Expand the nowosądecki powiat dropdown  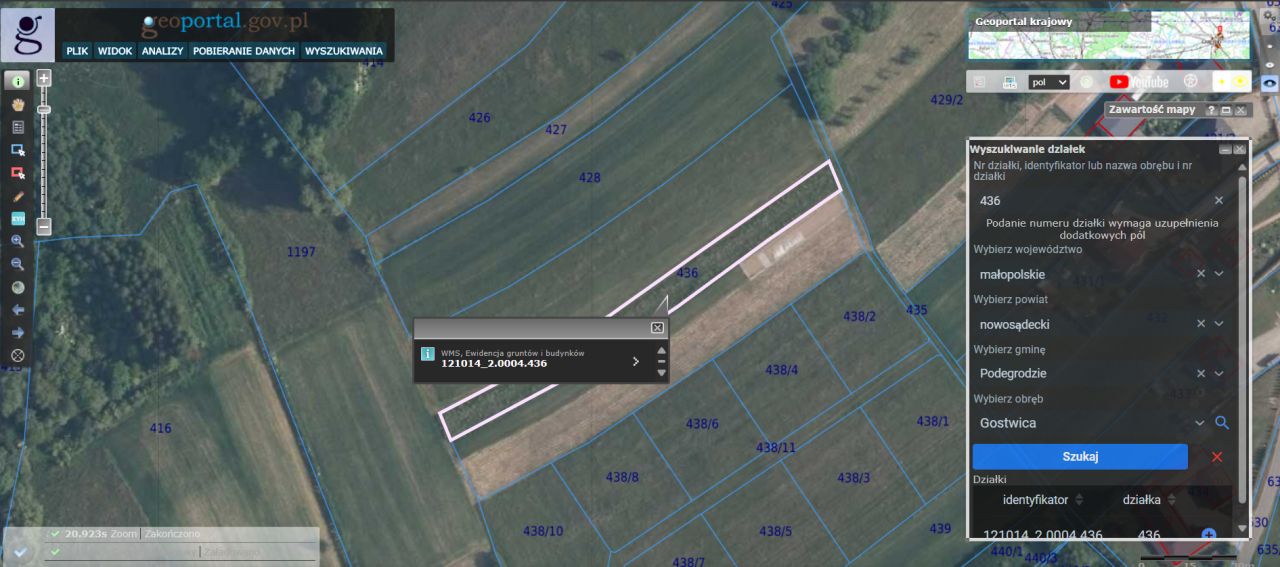[x=1219, y=323]
